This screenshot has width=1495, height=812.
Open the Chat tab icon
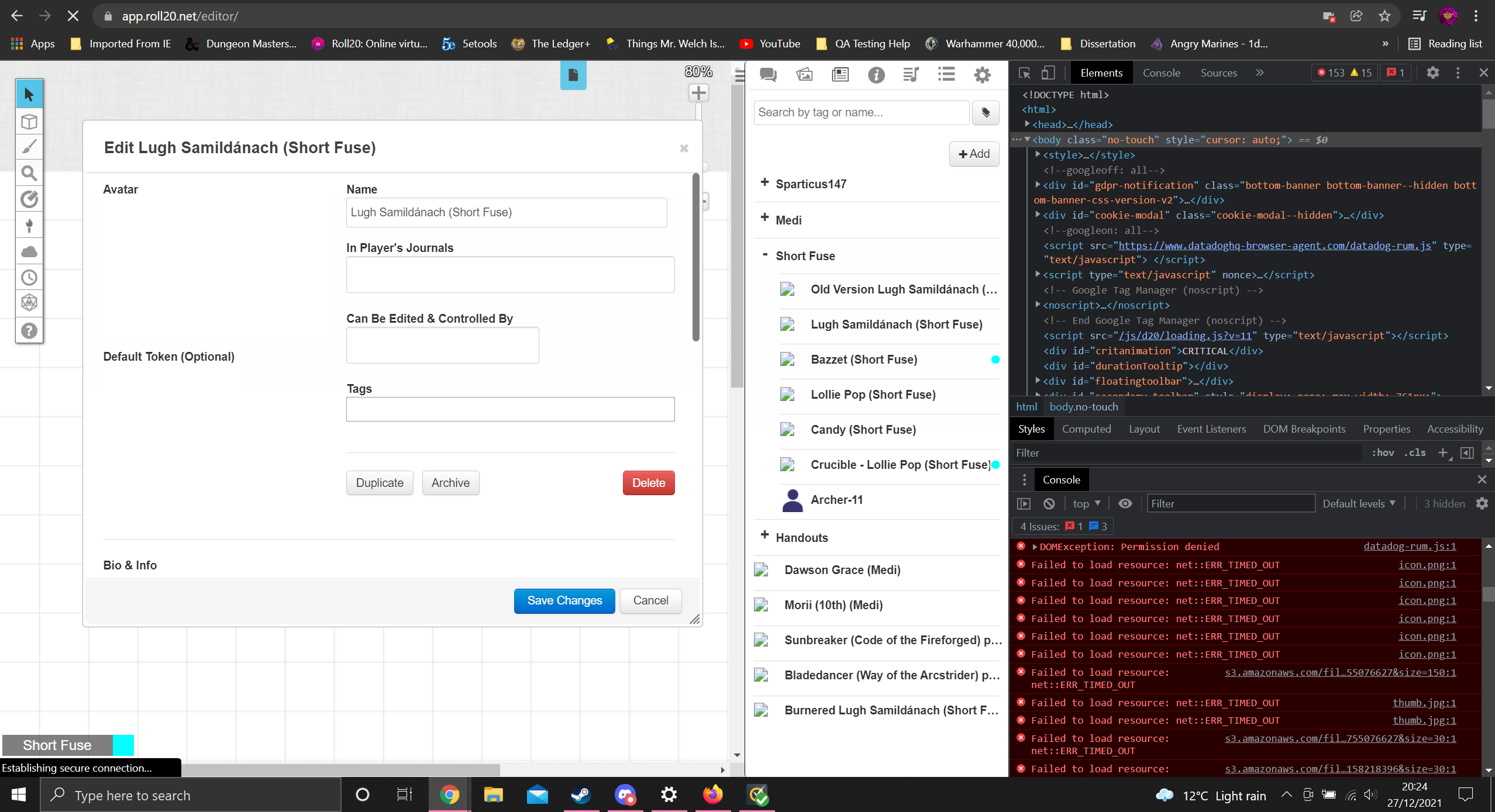click(x=768, y=74)
